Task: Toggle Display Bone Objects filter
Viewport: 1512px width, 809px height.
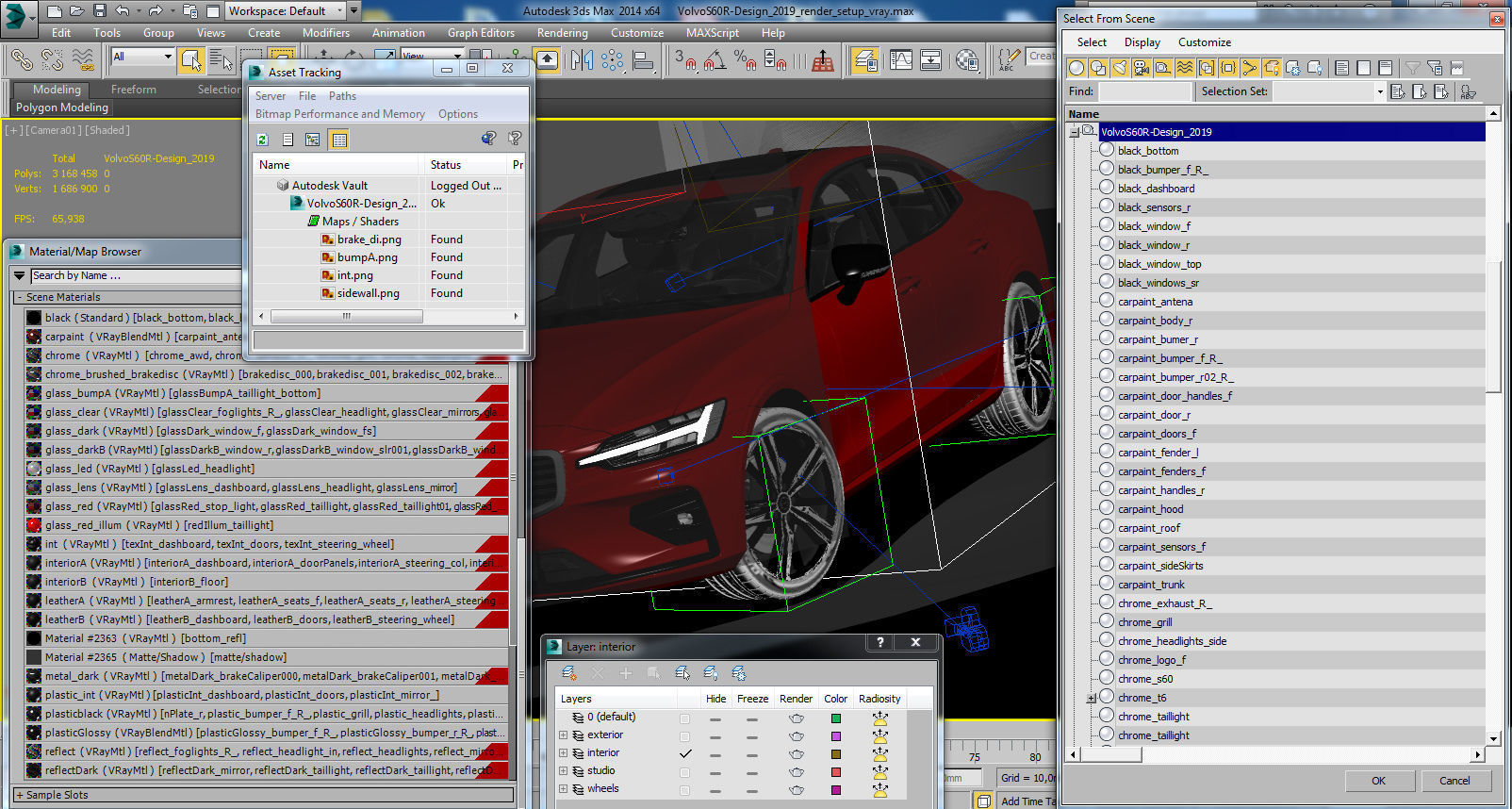Action: 1250,68
